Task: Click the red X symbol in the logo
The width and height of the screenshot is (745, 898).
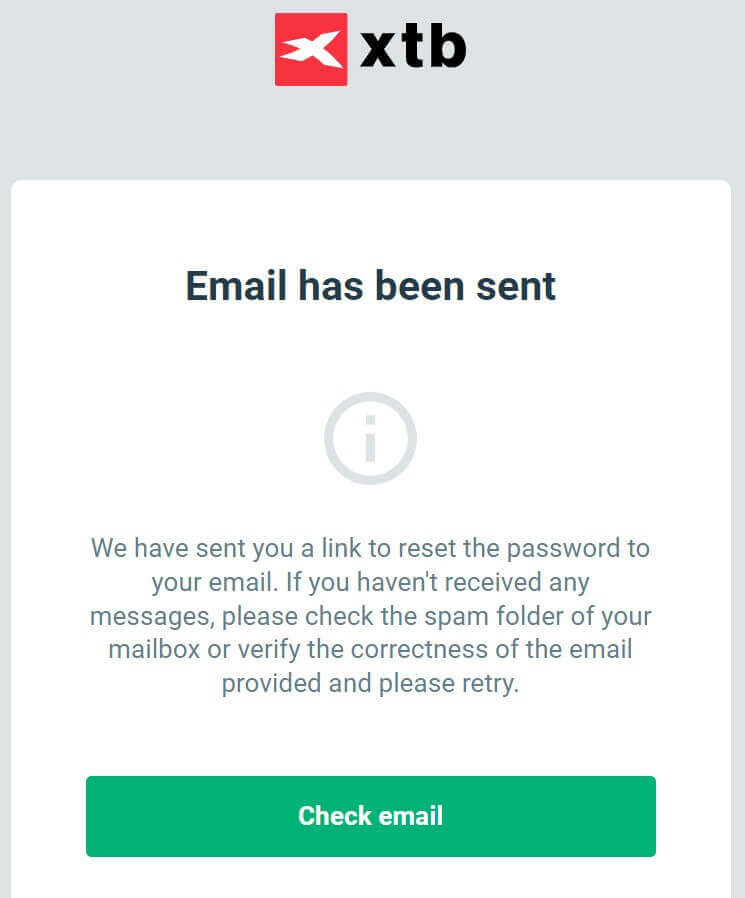Action: pyautogui.click(x=309, y=46)
